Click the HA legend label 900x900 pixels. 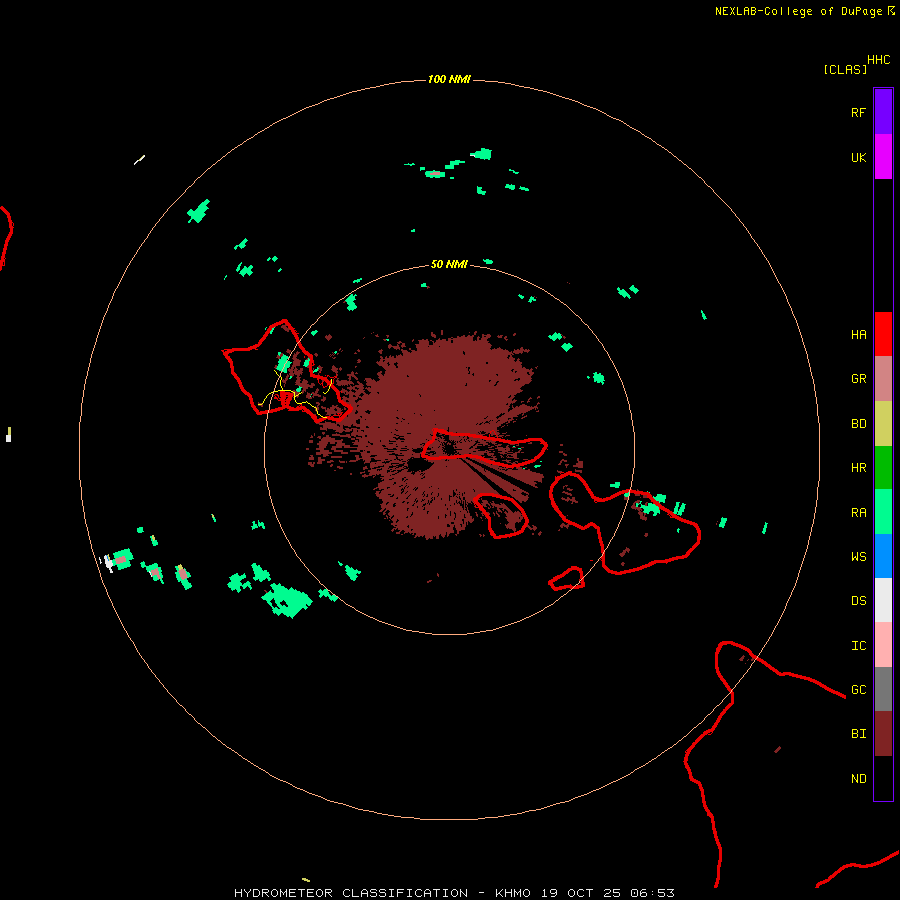coord(858,335)
